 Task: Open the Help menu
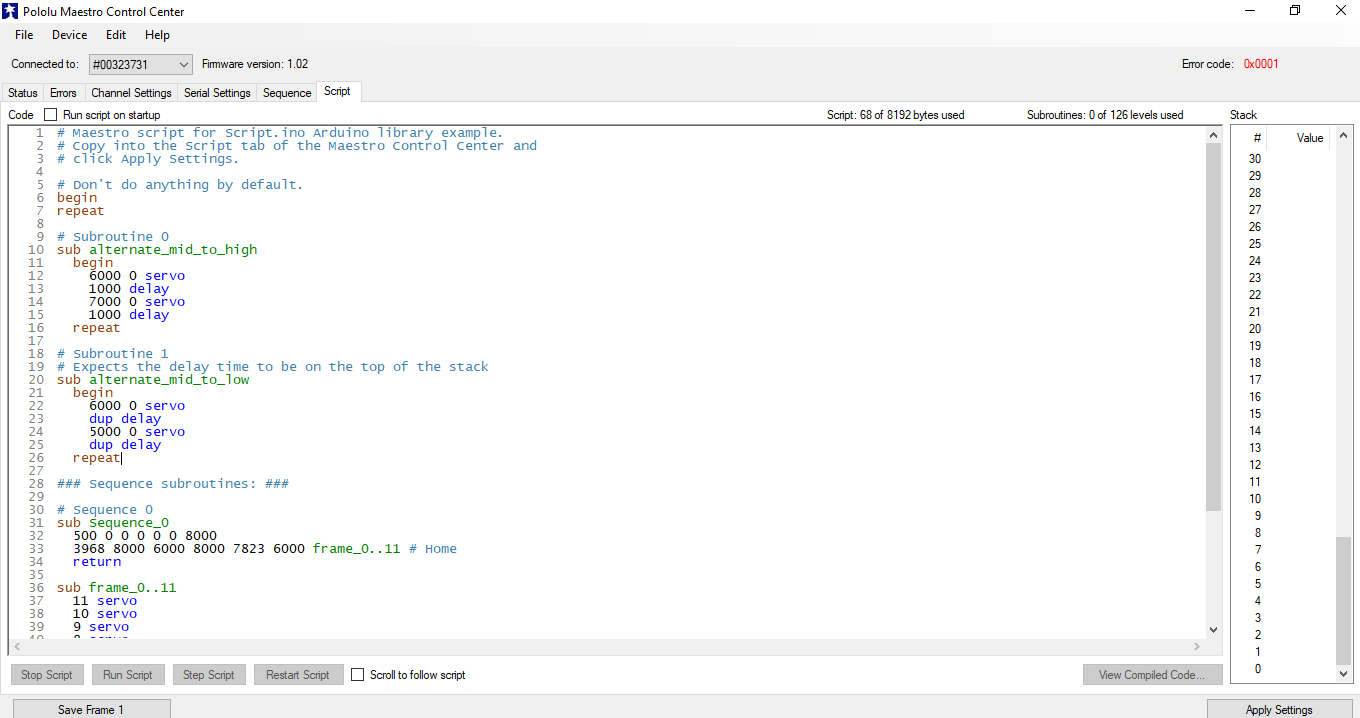[157, 34]
